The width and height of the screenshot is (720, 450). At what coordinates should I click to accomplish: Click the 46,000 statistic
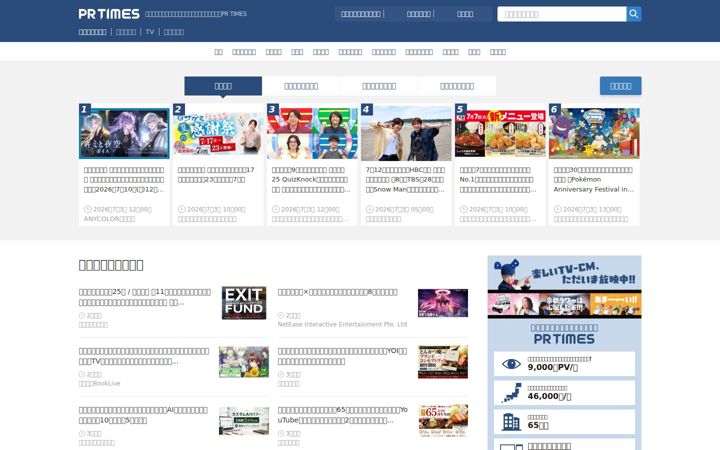[x=564, y=393]
